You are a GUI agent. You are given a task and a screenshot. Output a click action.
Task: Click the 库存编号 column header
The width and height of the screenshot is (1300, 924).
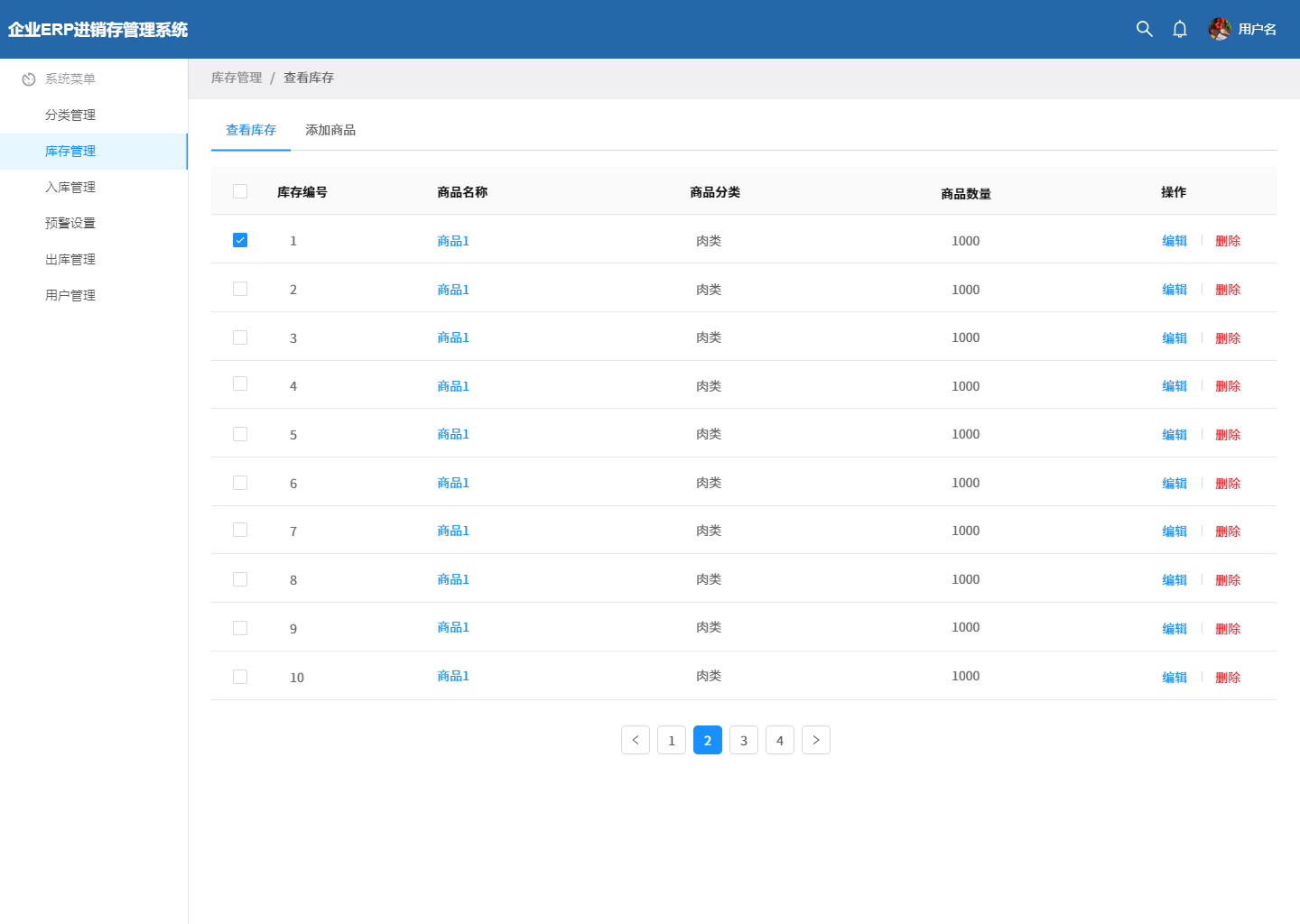click(302, 192)
